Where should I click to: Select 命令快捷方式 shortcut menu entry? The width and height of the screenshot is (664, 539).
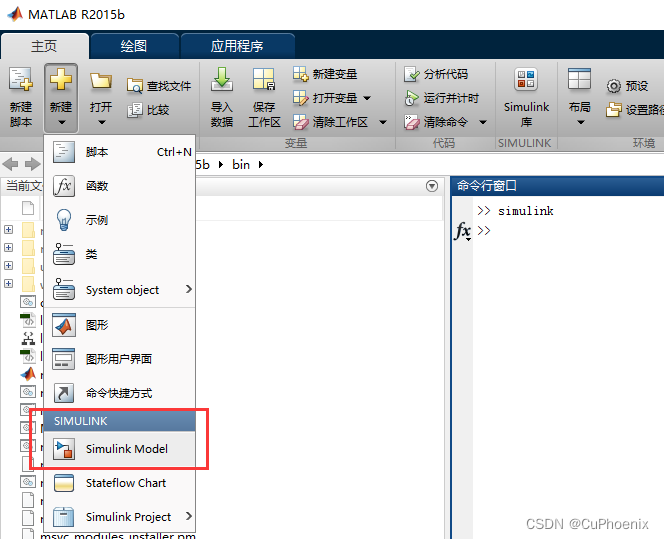coord(120,393)
